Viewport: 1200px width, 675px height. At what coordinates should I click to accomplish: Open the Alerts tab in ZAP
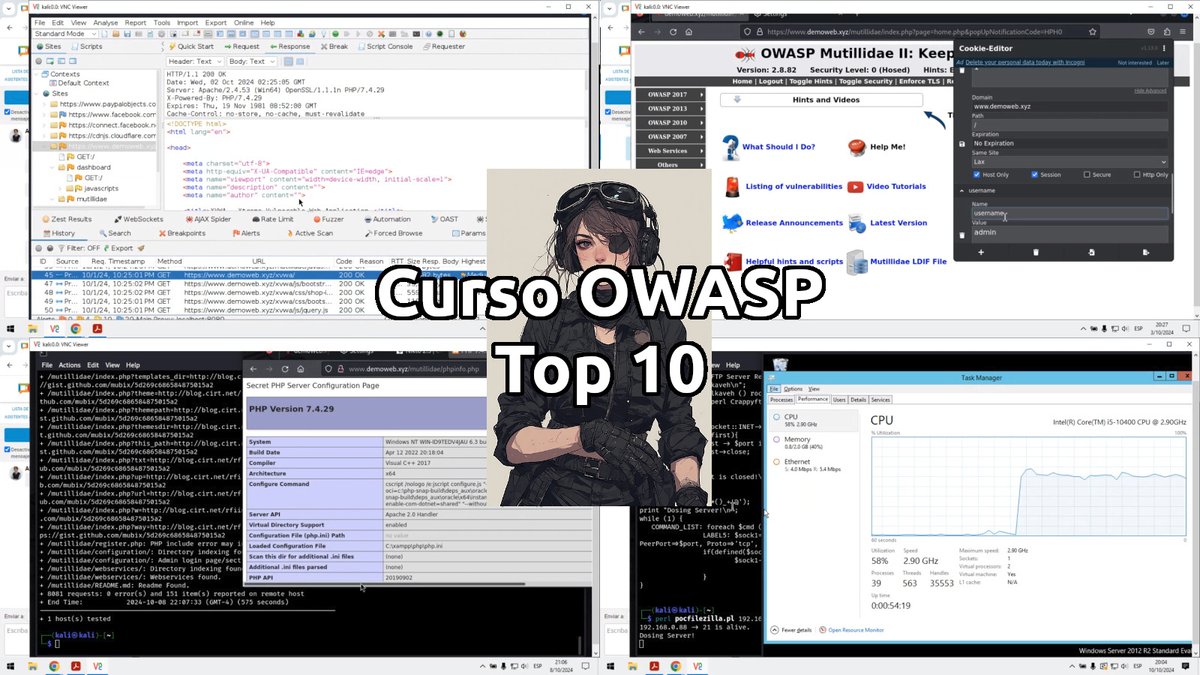pos(244,233)
